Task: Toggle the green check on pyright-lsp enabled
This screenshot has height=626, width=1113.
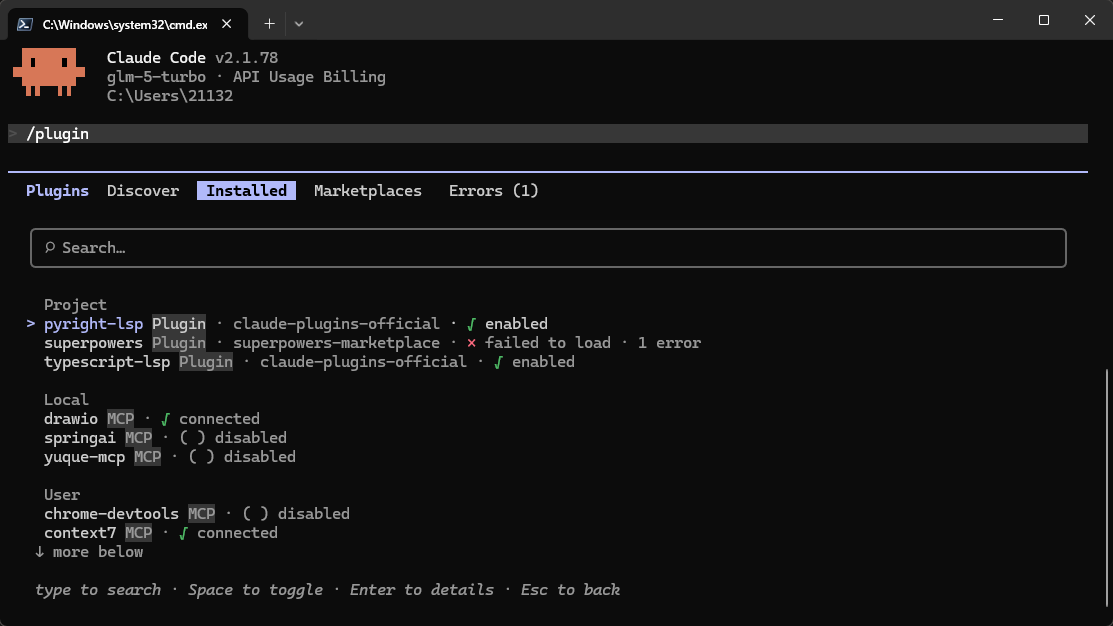Action: tap(471, 324)
